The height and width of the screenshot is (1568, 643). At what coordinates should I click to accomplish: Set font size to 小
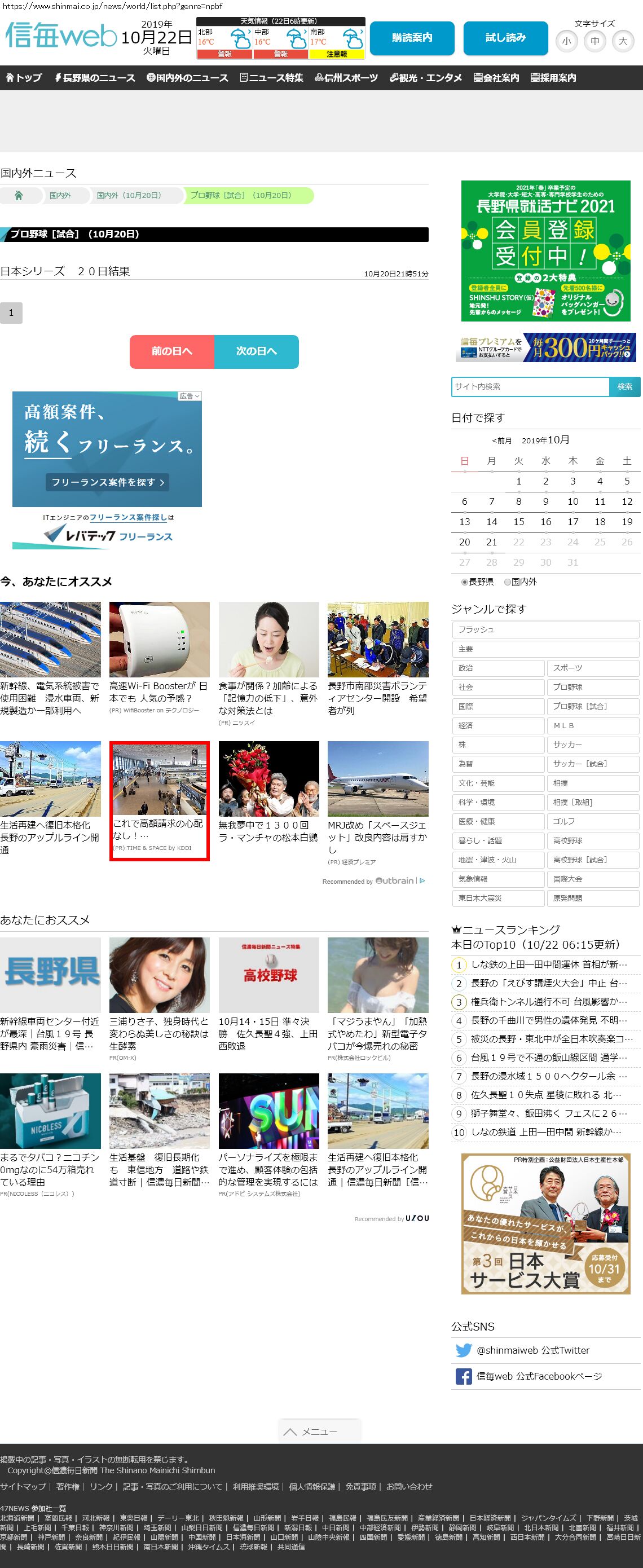pyautogui.click(x=567, y=41)
